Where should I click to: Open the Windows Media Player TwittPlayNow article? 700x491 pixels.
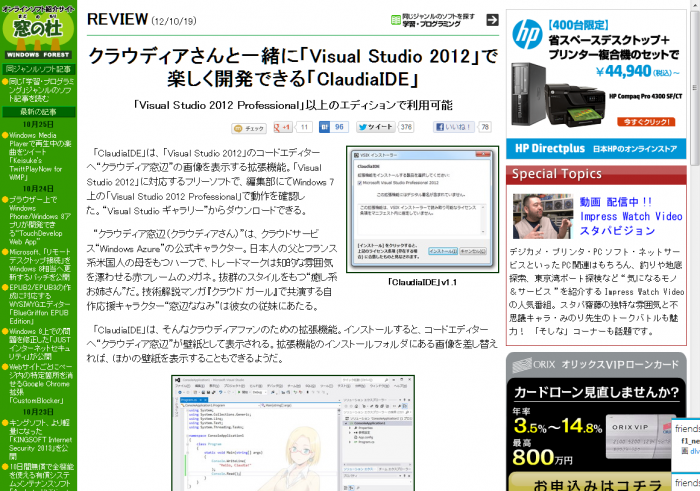coord(39,156)
